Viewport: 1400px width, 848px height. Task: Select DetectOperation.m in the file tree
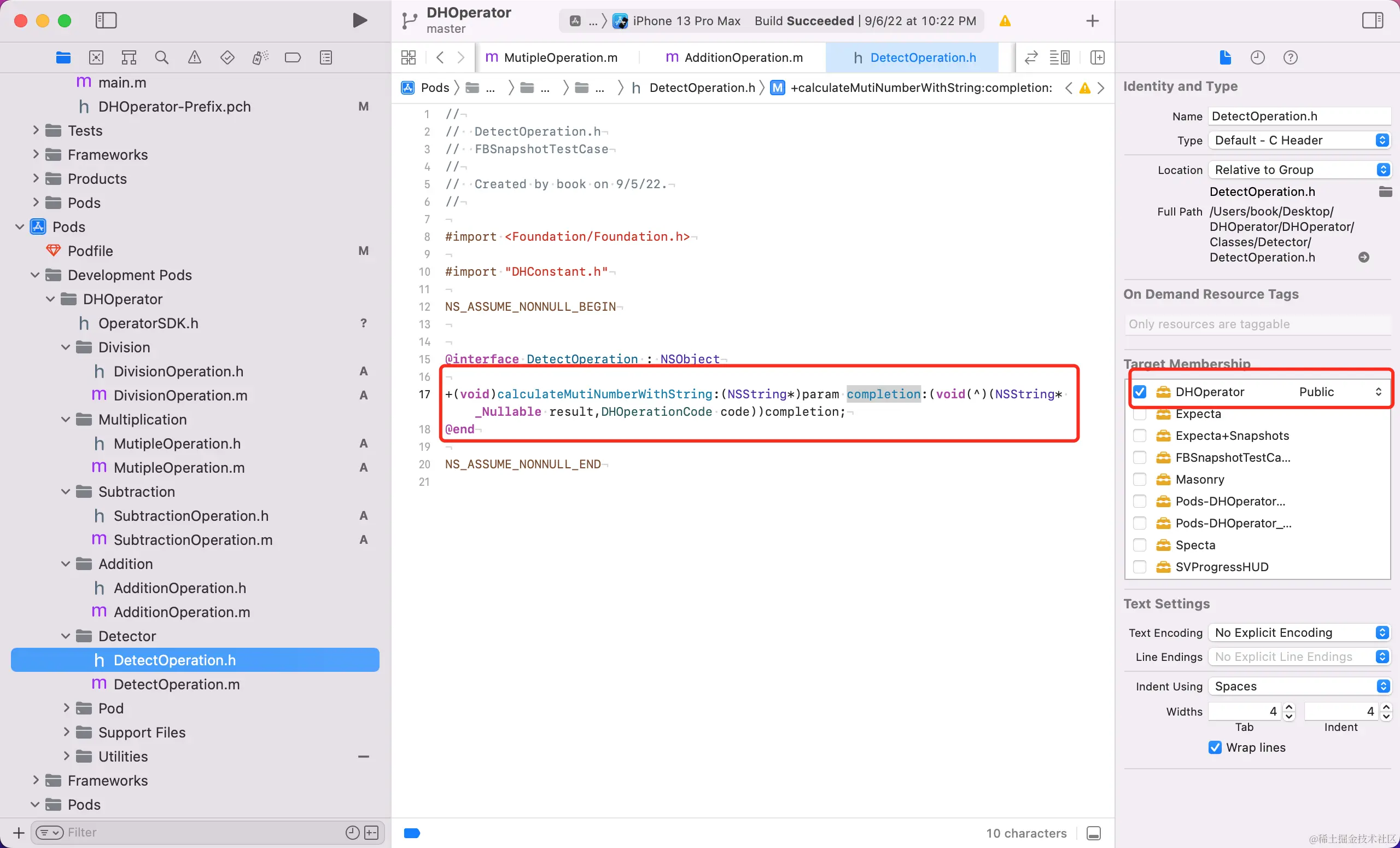tap(176, 684)
